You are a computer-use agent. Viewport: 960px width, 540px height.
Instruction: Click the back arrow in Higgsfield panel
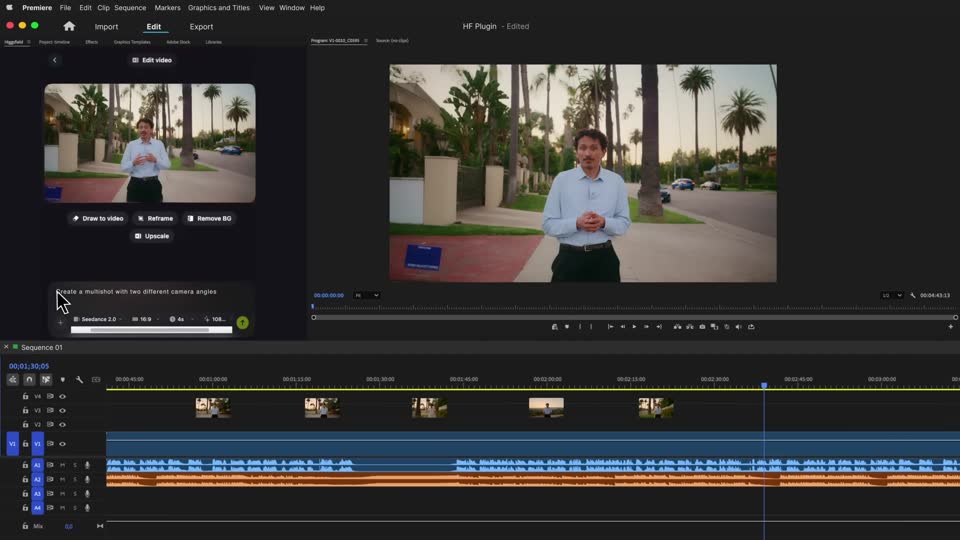54,60
